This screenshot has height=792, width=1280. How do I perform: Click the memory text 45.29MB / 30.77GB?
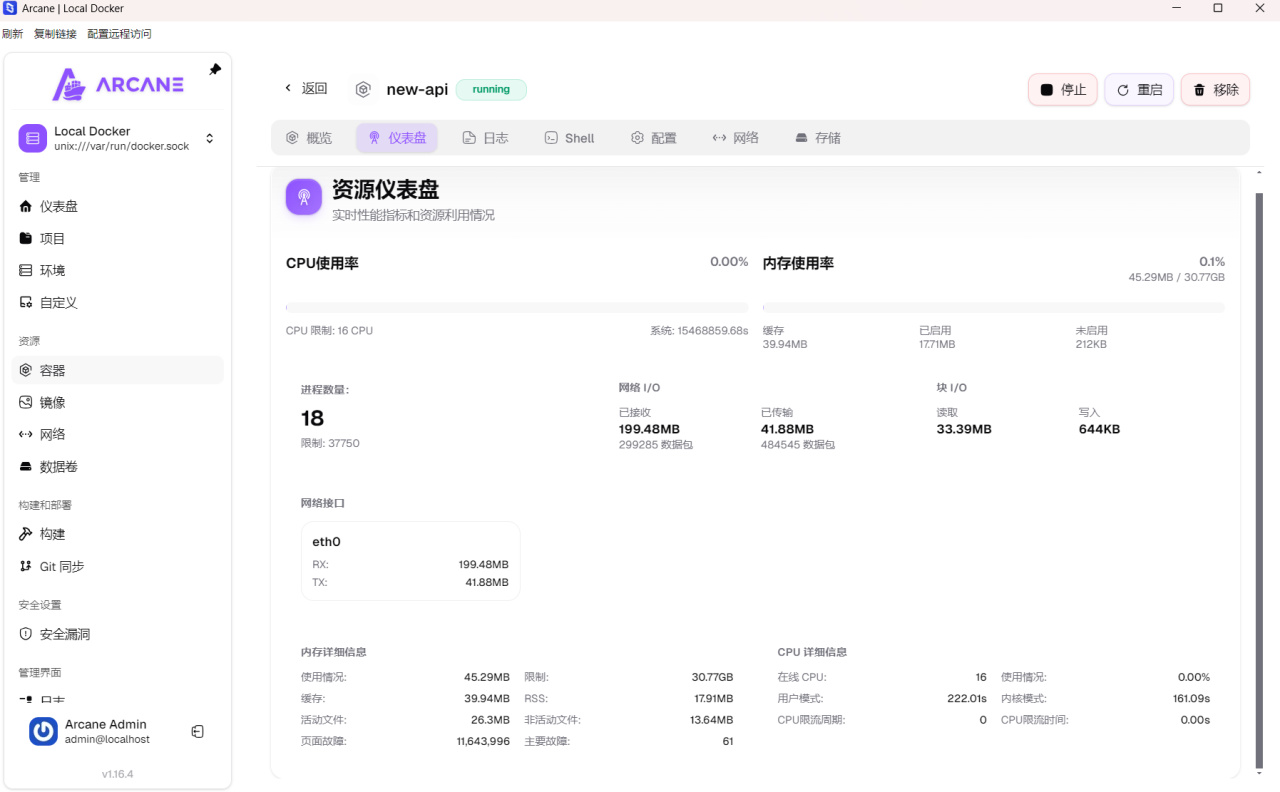[x=1176, y=277]
